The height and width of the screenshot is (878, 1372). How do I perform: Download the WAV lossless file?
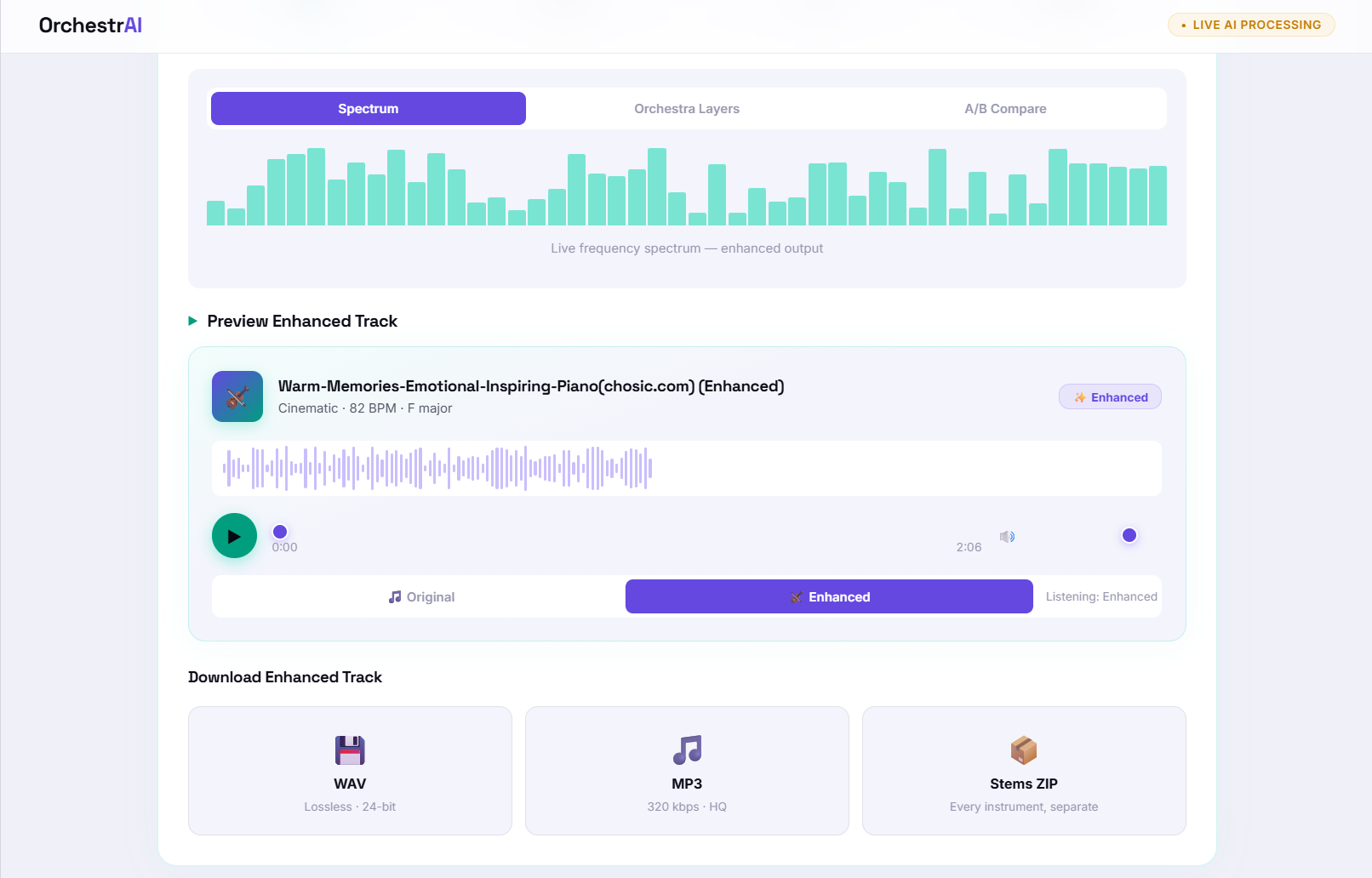pyautogui.click(x=350, y=771)
